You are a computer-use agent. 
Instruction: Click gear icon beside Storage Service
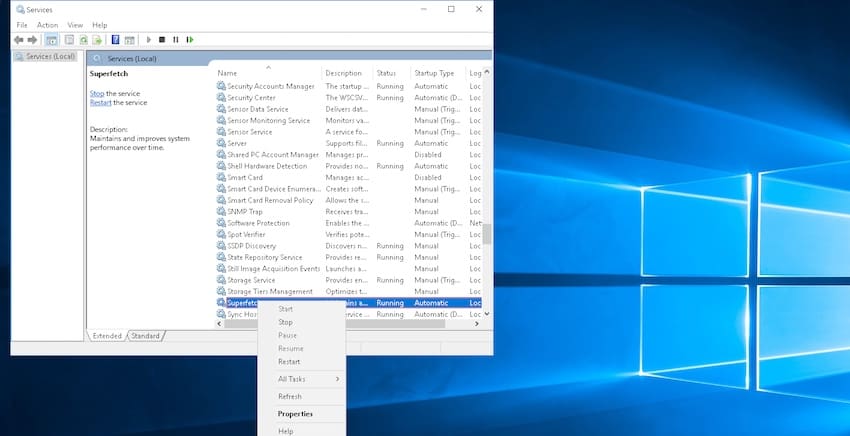coord(221,279)
